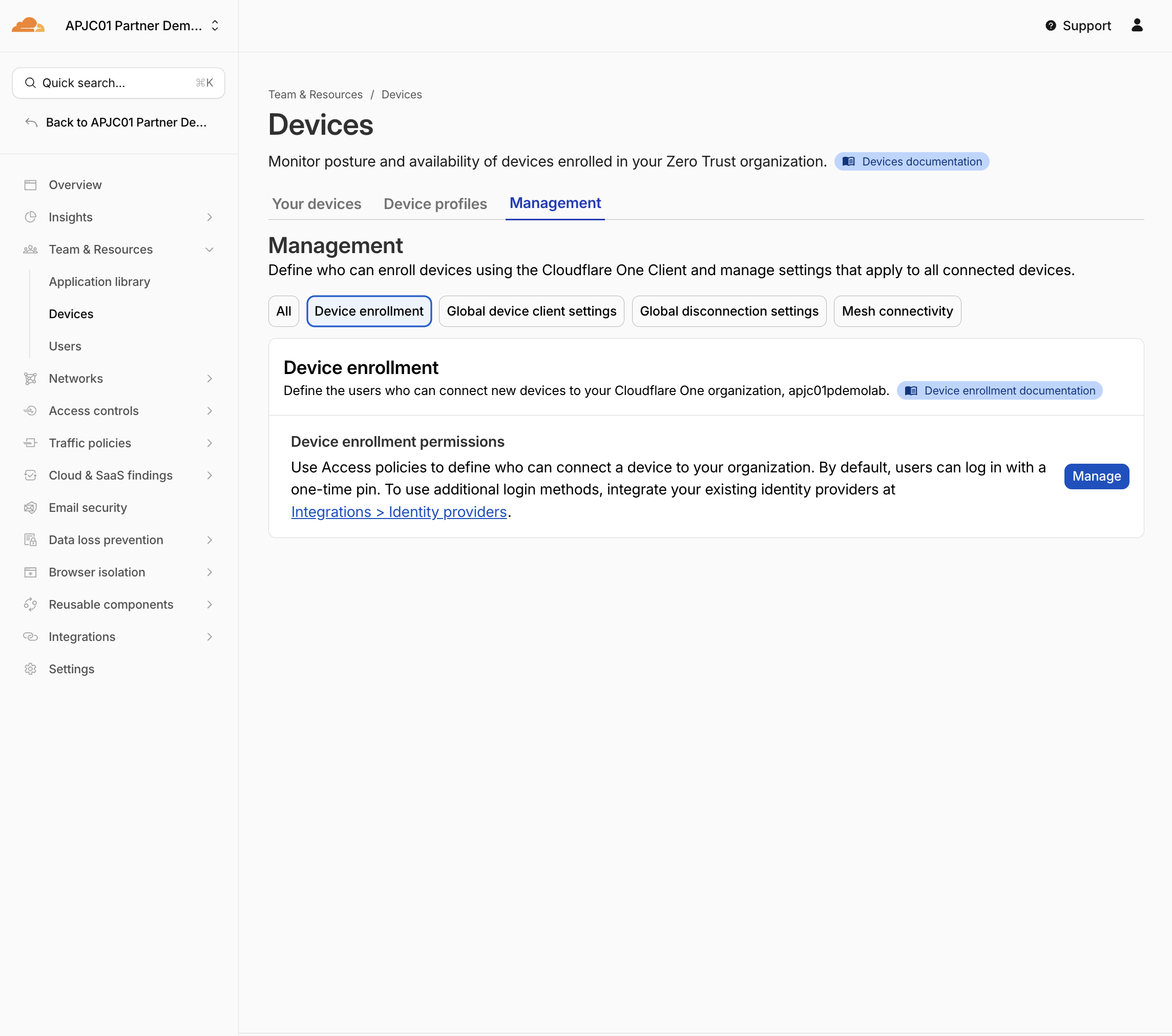Click the Cloud & SaaS findings icon
This screenshot has width=1172, height=1036.
pos(30,475)
